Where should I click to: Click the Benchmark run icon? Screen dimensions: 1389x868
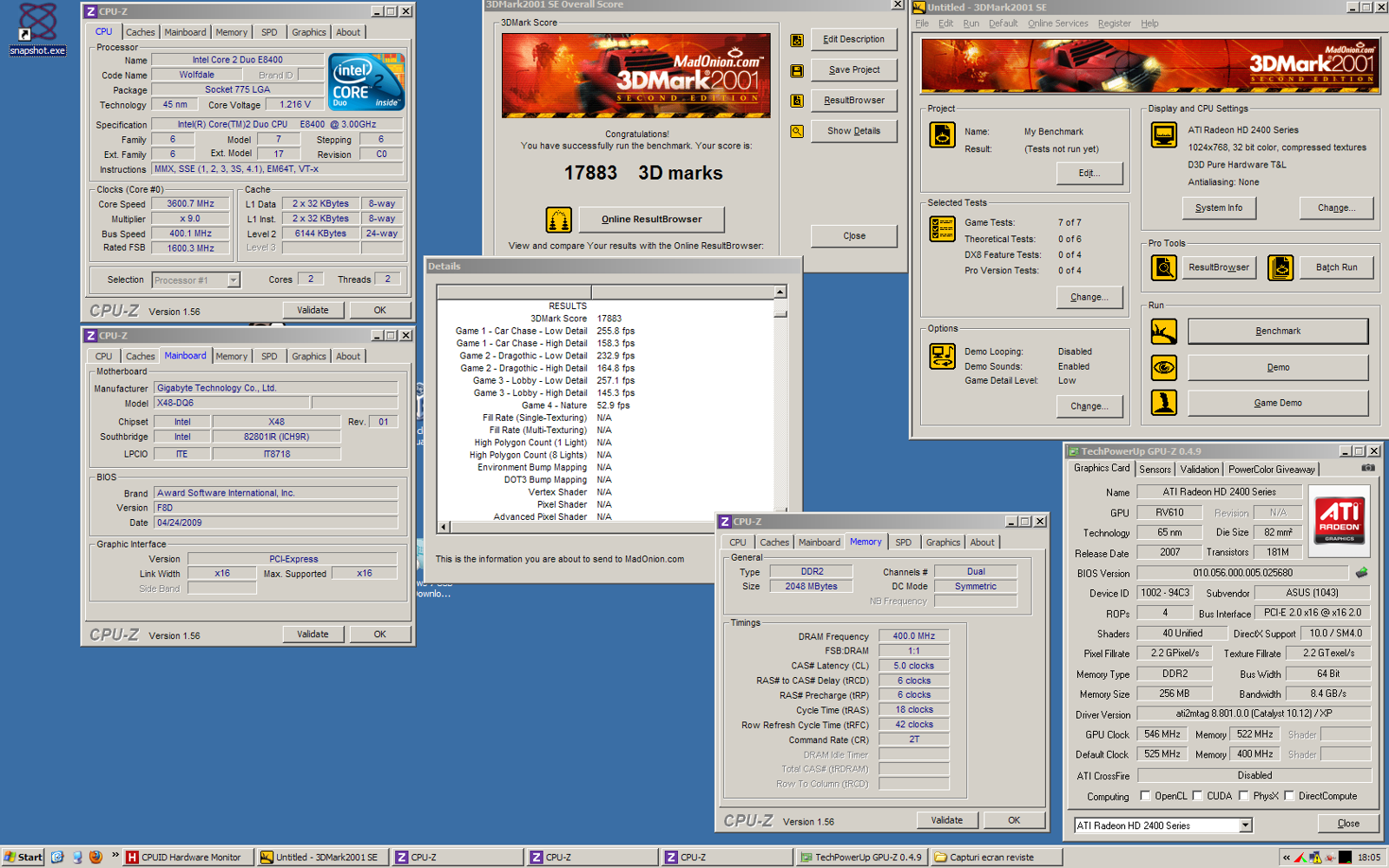pos(1164,332)
